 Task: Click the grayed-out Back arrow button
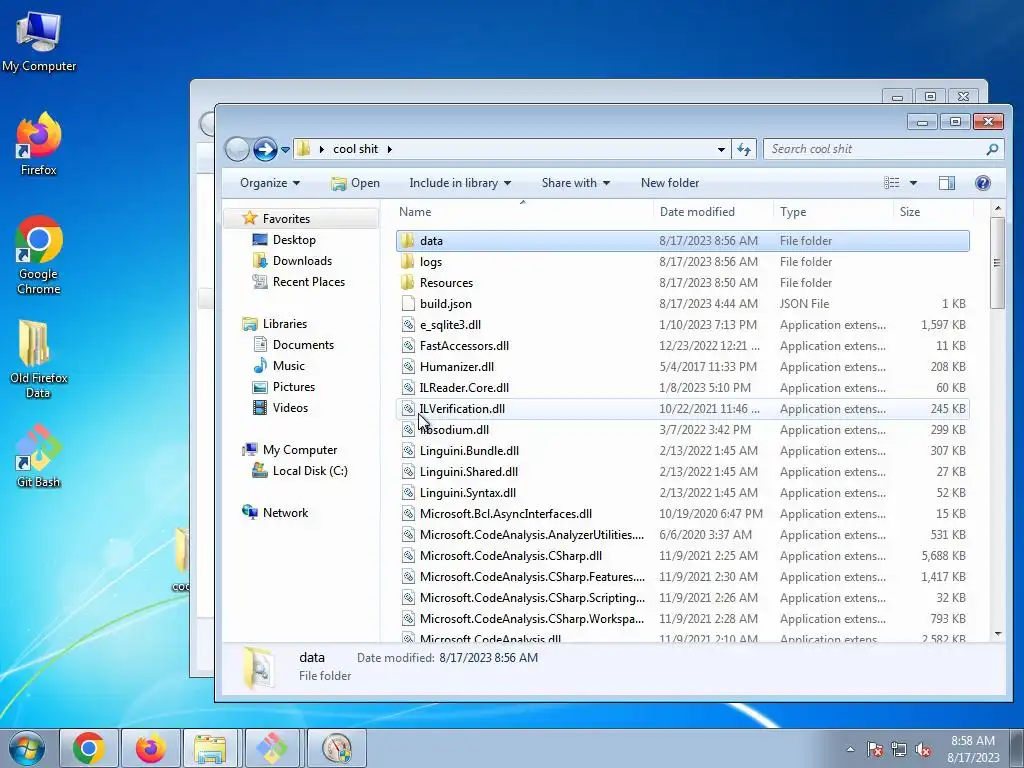(237, 150)
